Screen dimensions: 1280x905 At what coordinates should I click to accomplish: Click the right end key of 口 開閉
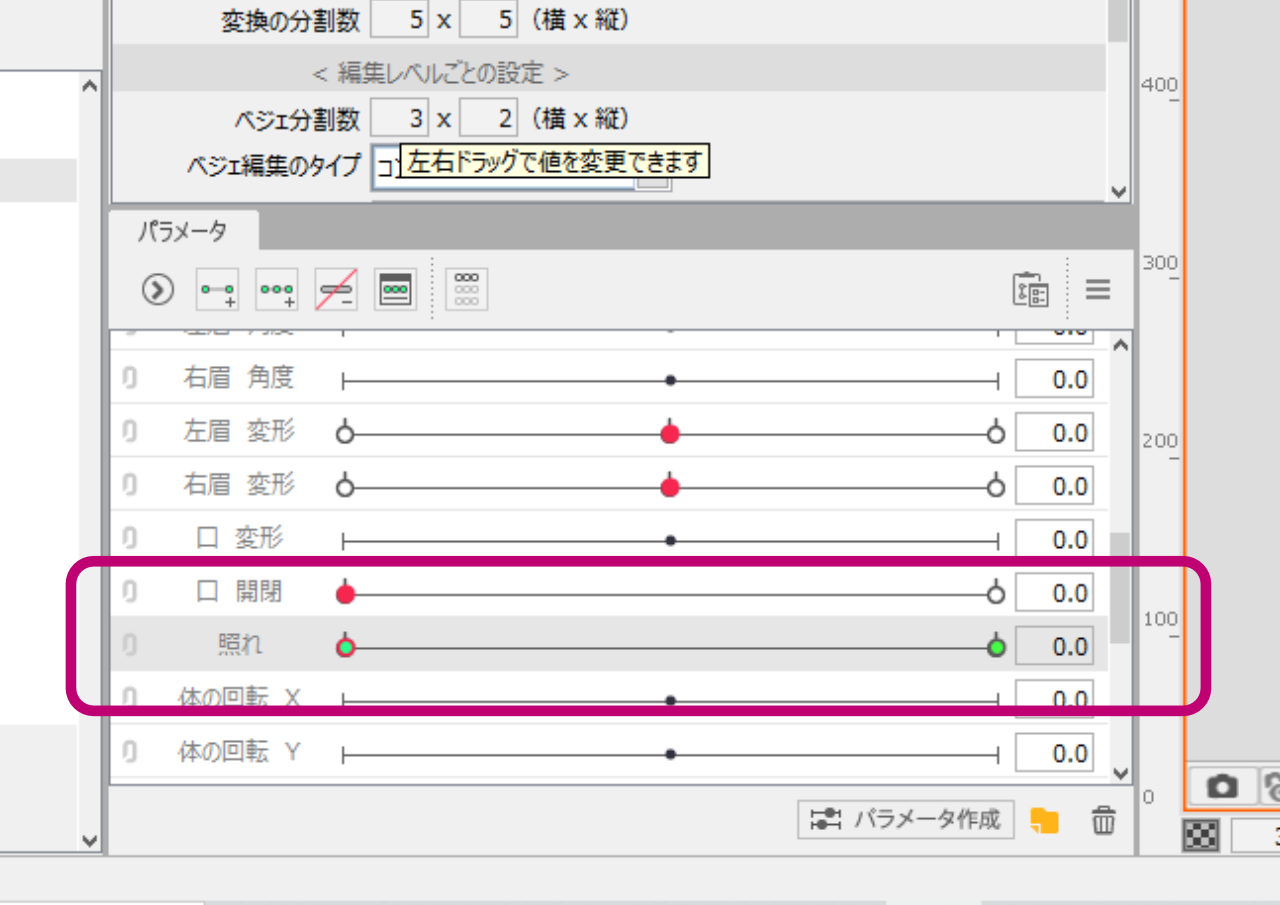995,594
